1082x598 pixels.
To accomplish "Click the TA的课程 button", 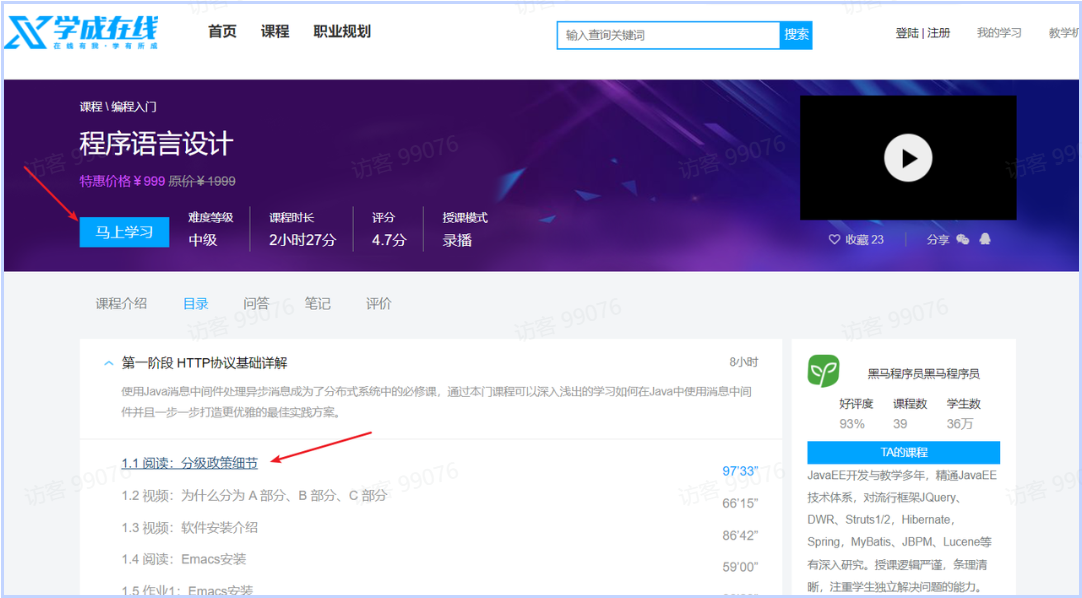I will pos(903,452).
